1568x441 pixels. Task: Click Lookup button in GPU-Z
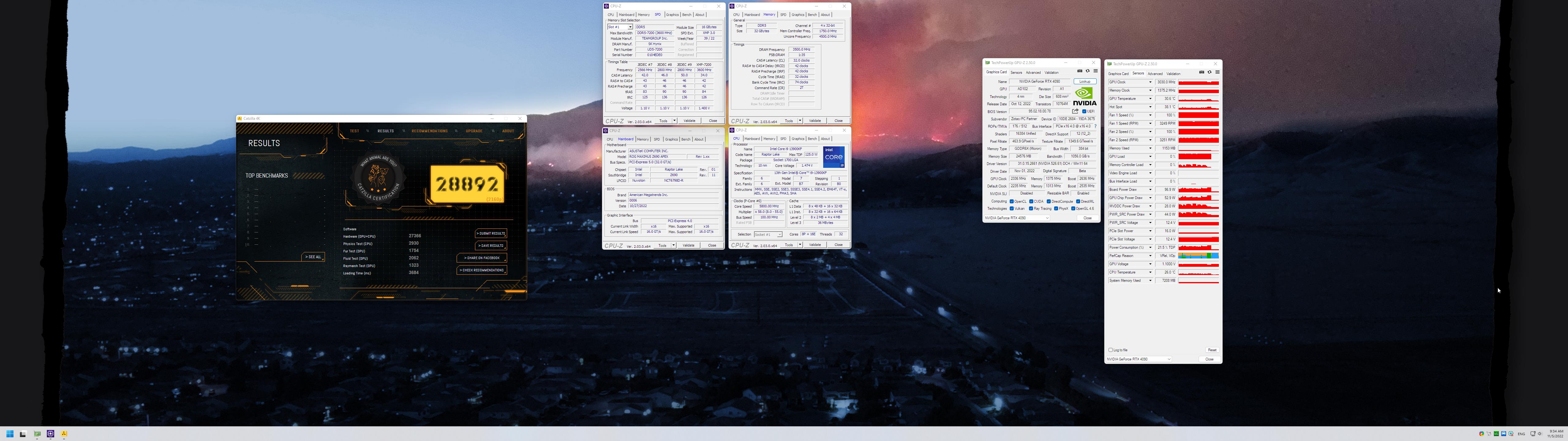(1085, 82)
